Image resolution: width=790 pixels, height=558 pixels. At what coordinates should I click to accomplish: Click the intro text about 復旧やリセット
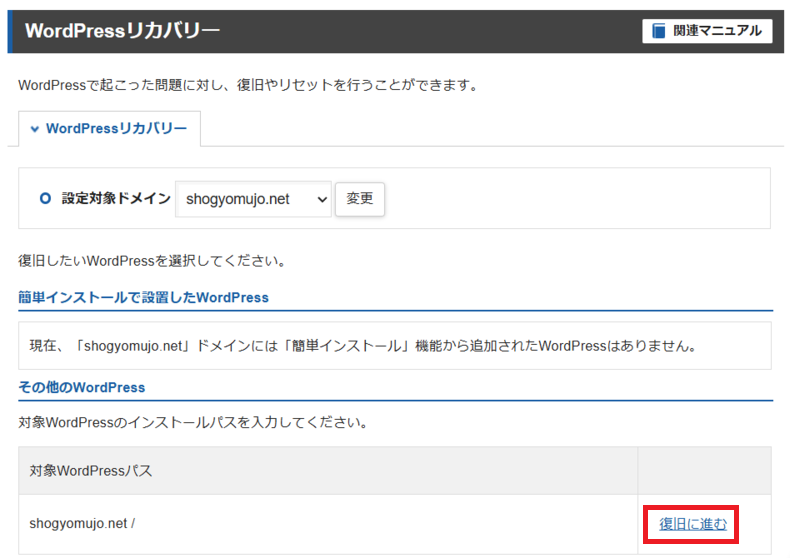pos(249,85)
